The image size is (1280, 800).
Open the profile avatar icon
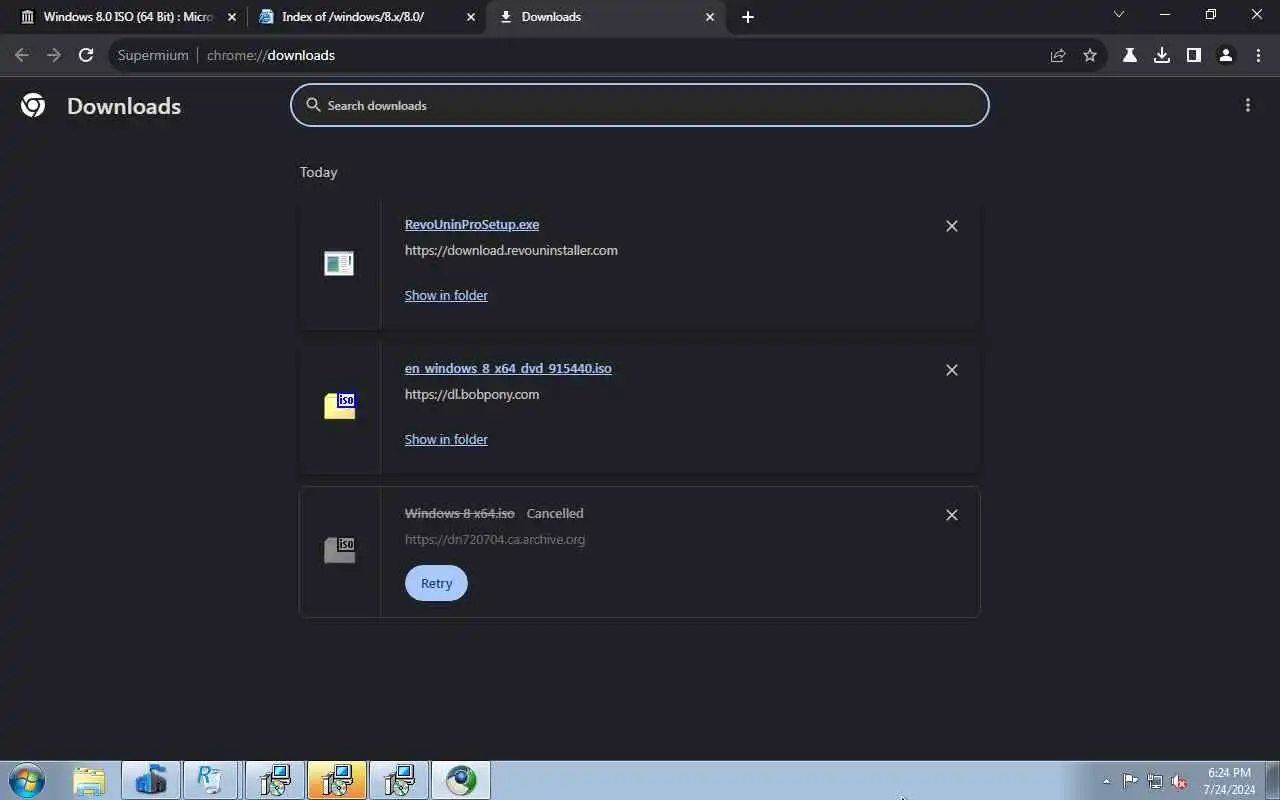(x=1226, y=55)
